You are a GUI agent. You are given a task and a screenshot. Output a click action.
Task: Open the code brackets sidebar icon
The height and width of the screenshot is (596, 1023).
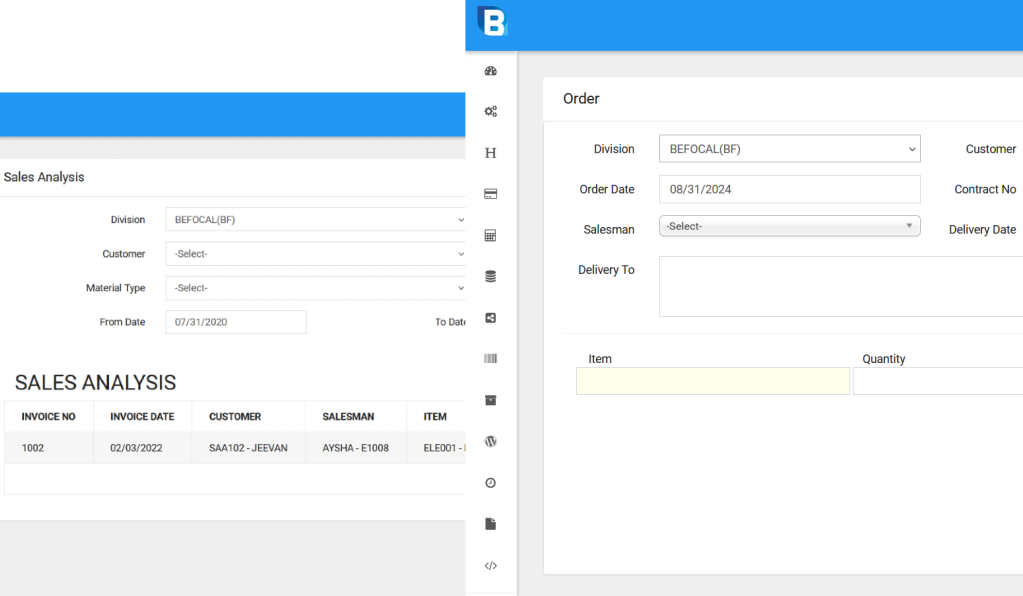coord(490,566)
